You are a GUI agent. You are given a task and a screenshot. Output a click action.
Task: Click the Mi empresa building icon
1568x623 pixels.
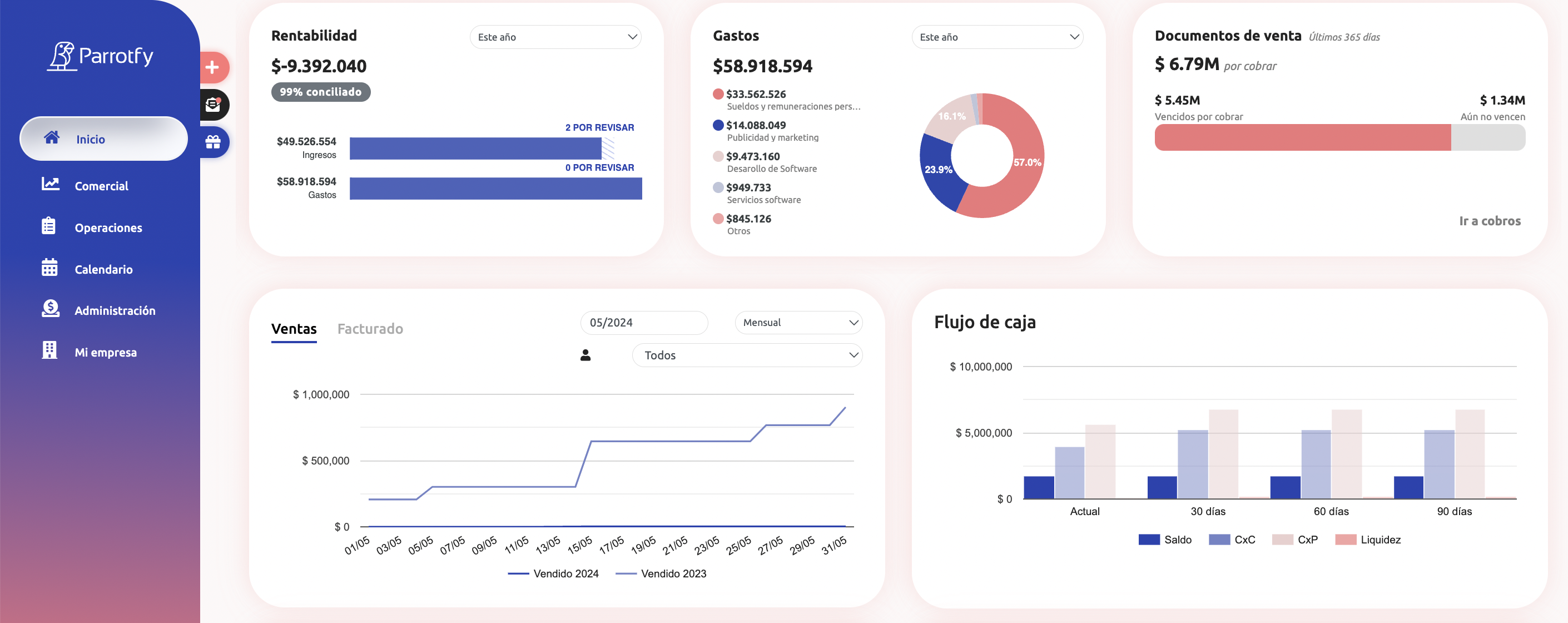(x=49, y=350)
